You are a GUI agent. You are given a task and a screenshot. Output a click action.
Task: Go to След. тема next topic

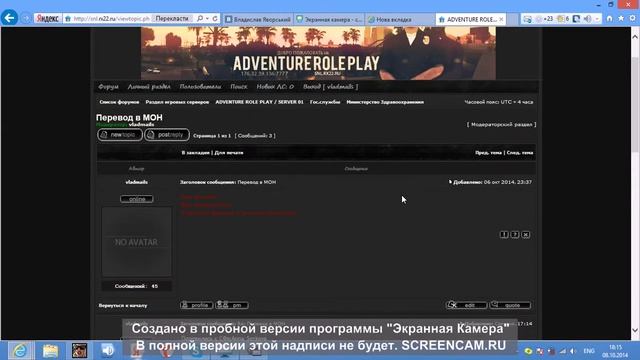pyautogui.click(x=520, y=153)
